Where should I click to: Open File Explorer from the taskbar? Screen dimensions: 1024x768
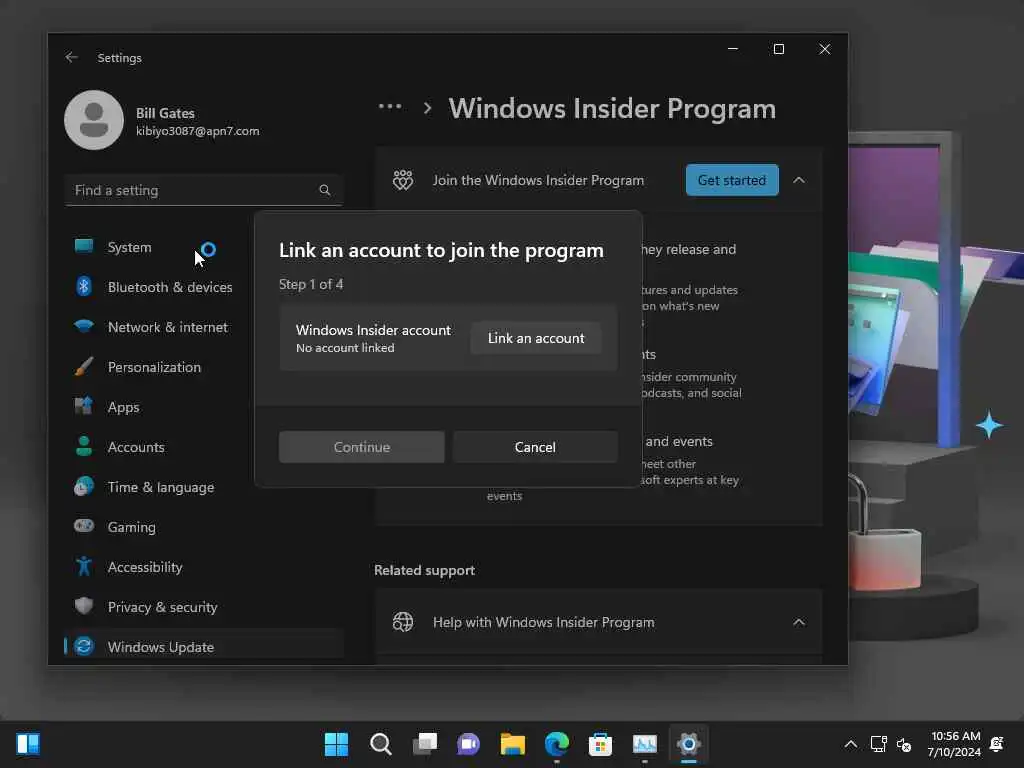[x=513, y=744]
